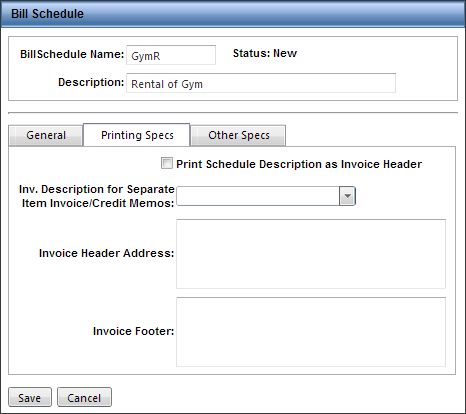
Task: Expand the Inv. Description dropdown arrow
Action: (347, 196)
